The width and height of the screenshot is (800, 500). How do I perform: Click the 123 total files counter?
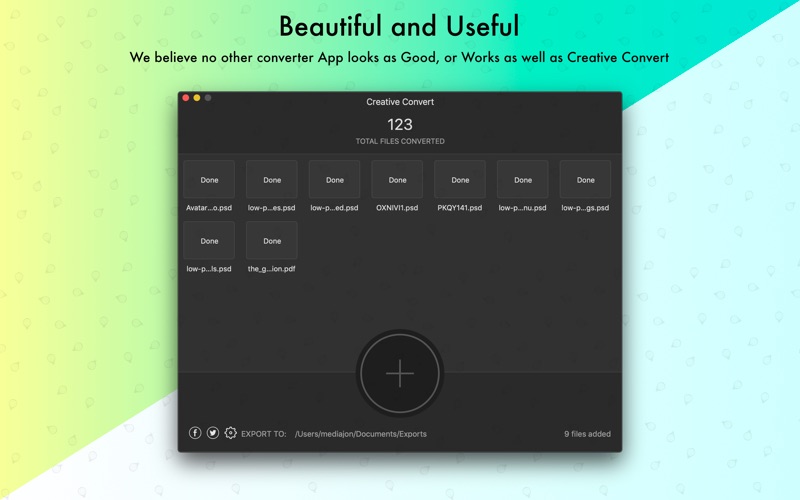point(399,124)
